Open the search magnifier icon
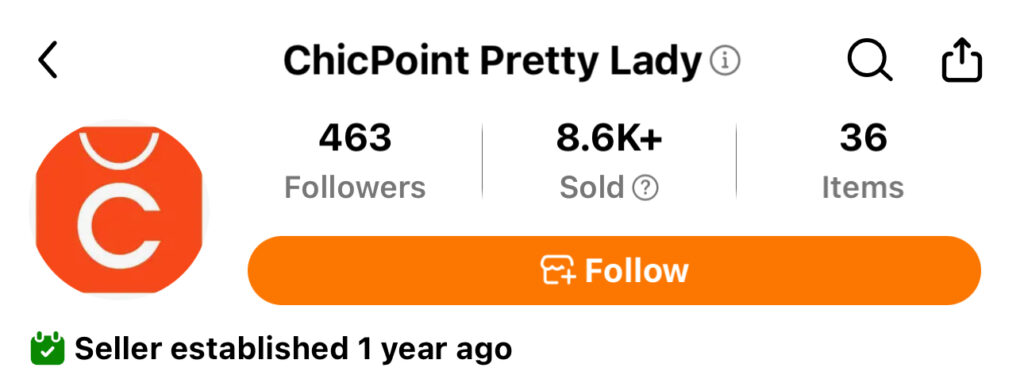1024x383 pixels. pos(870,60)
